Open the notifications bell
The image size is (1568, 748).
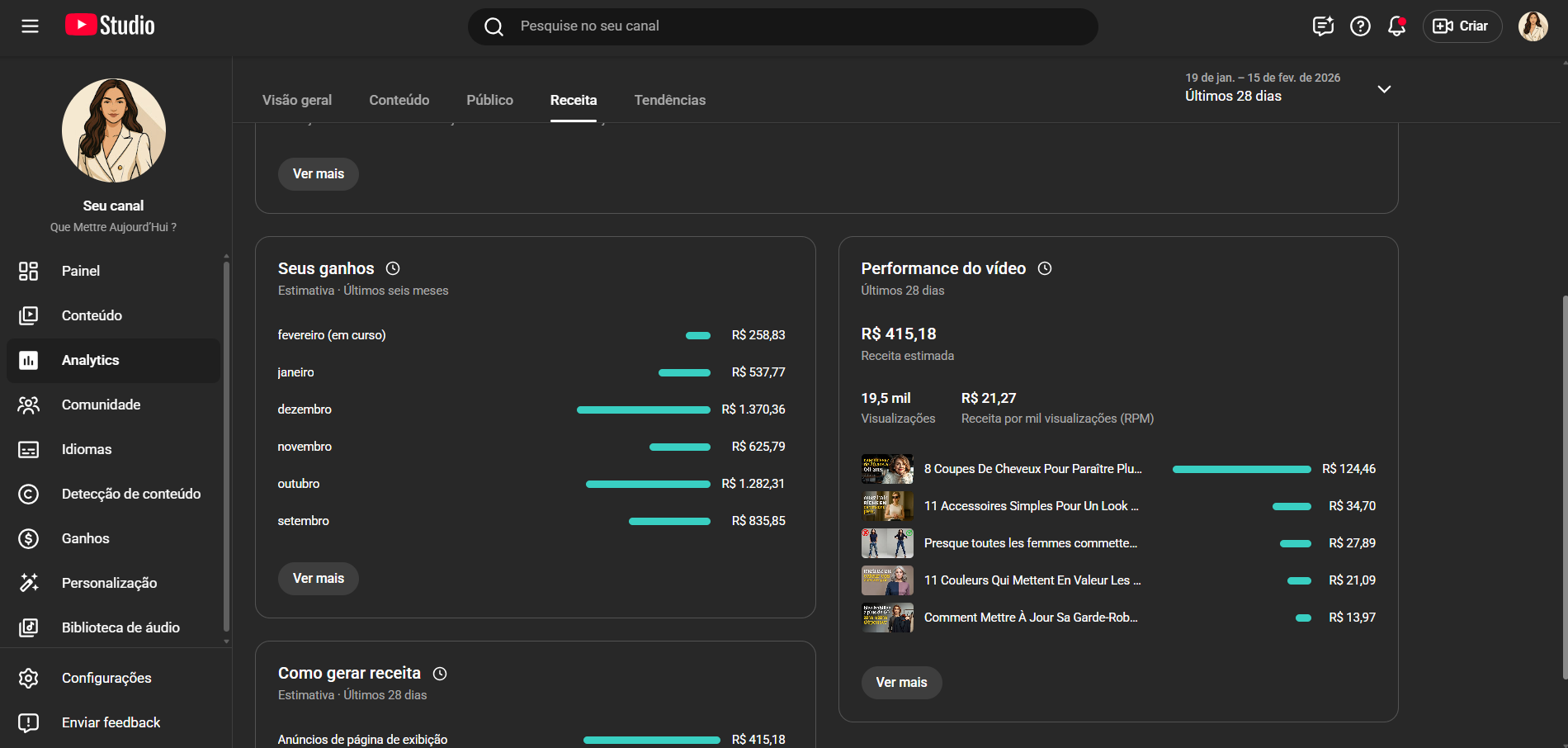point(1396,26)
